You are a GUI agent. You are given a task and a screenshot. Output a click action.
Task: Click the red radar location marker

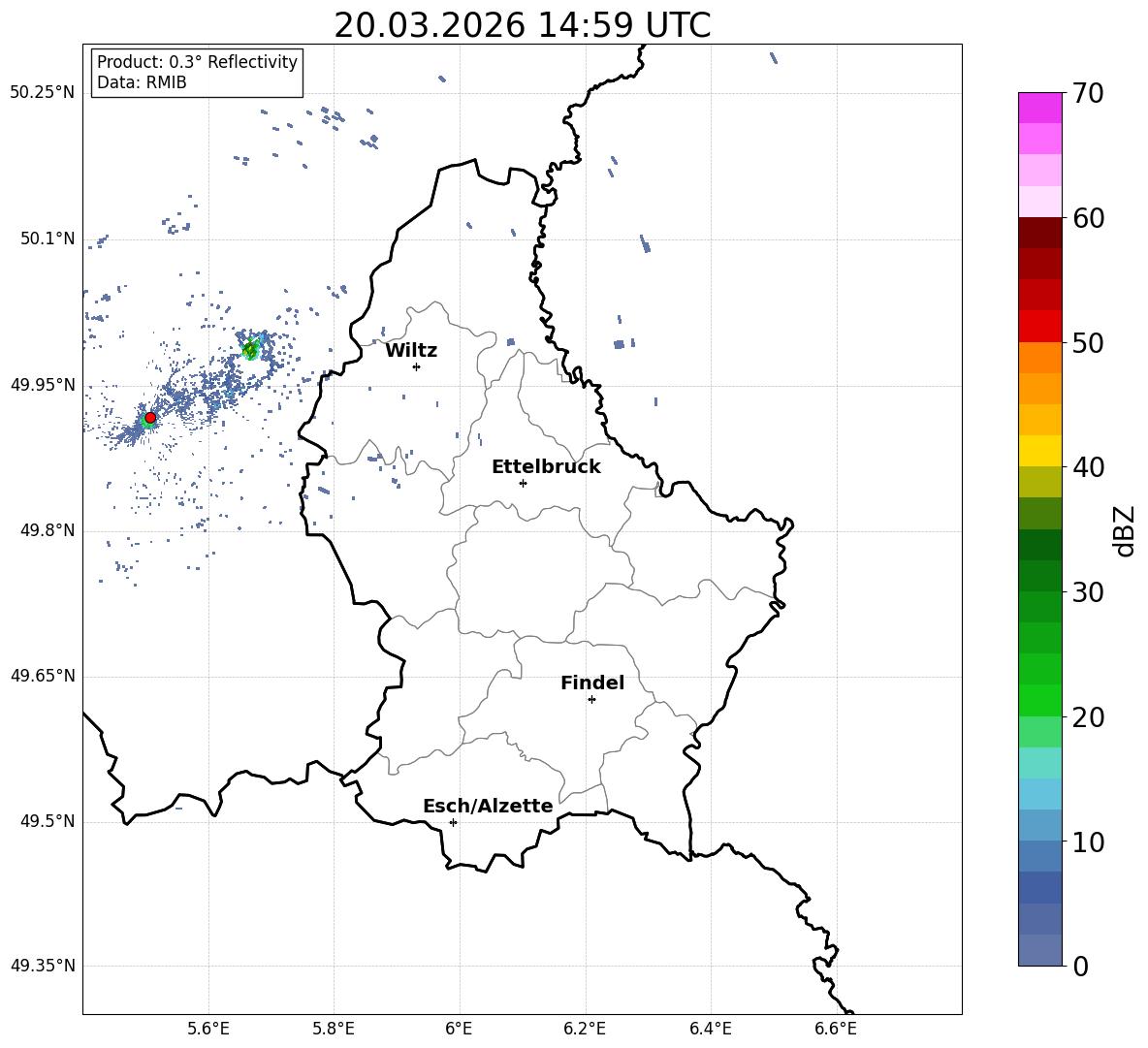pyautogui.click(x=150, y=418)
